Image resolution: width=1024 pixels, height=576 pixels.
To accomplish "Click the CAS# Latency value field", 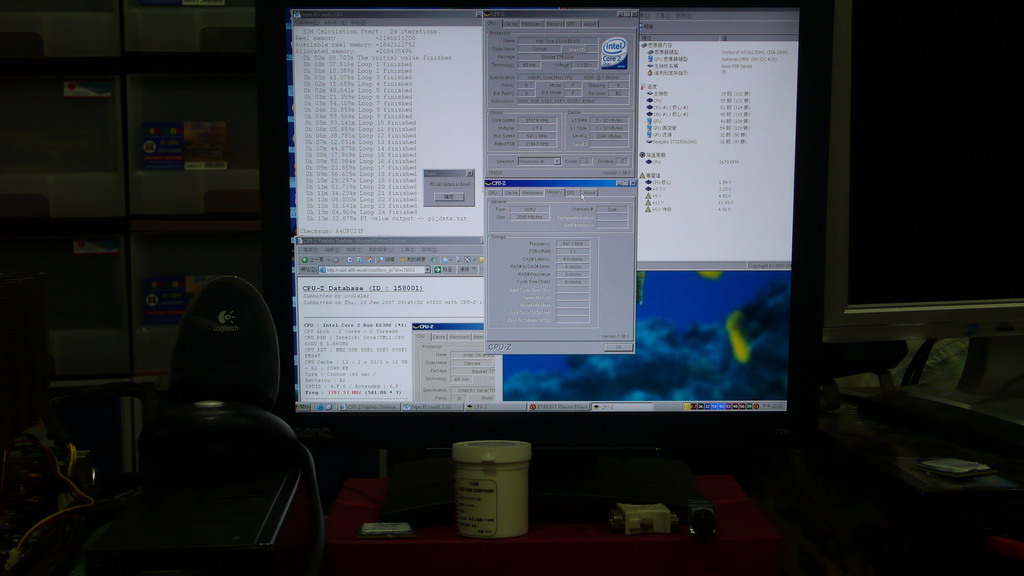I will [573, 259].
